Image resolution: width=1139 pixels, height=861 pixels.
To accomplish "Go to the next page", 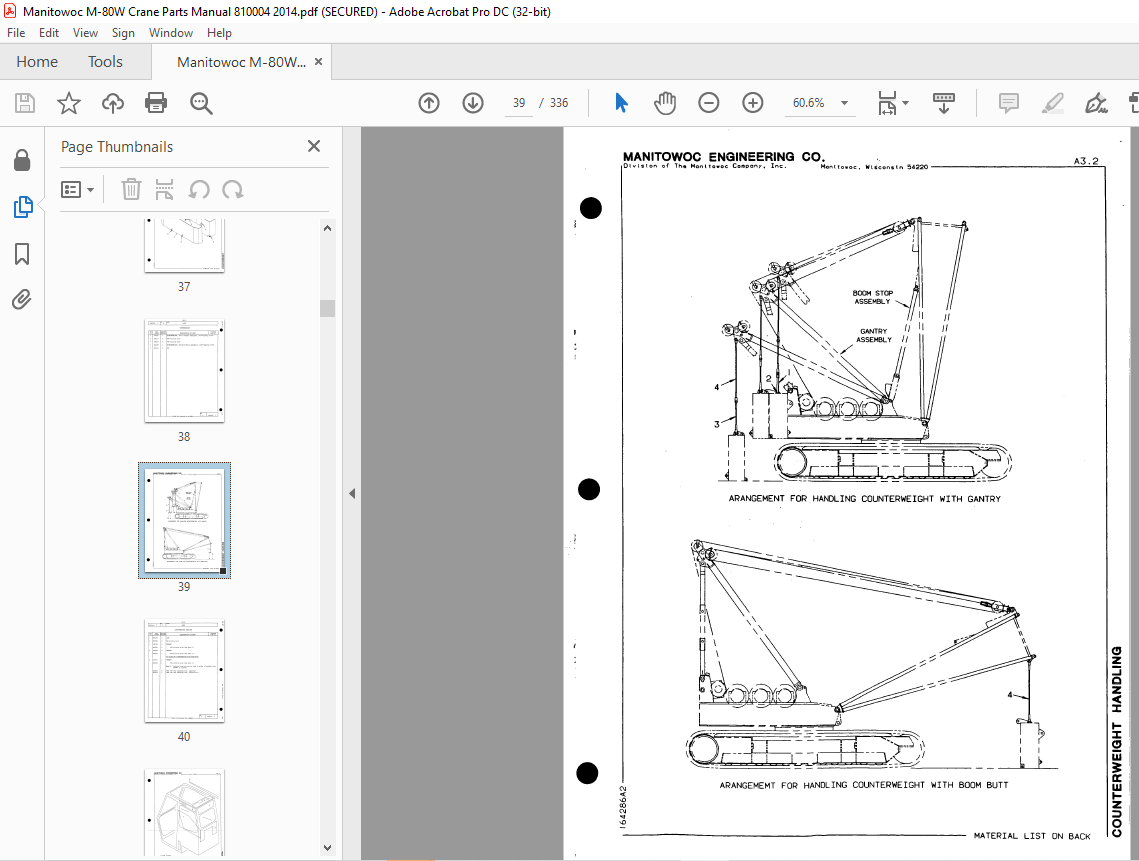I will point(473,103).
